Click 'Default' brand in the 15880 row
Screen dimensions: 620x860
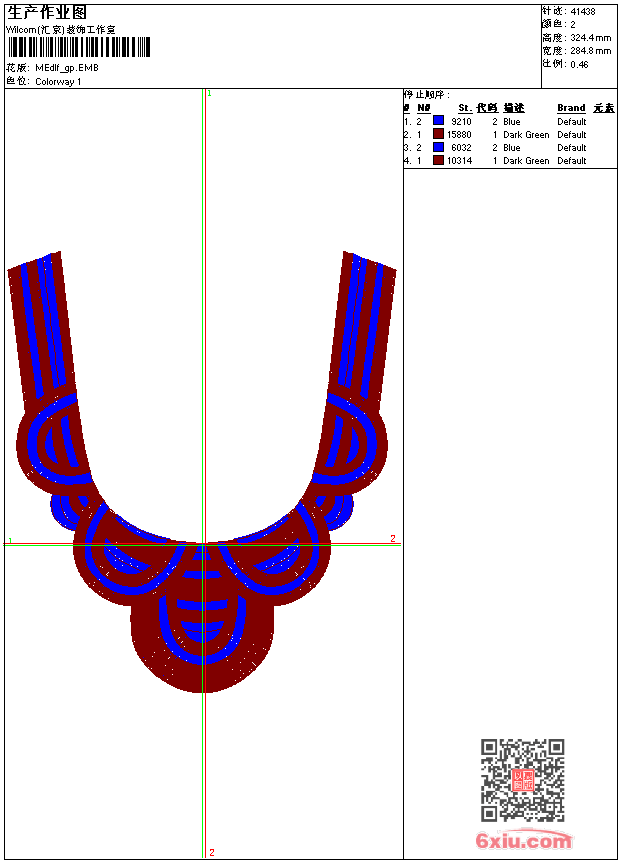coord(572,135)
